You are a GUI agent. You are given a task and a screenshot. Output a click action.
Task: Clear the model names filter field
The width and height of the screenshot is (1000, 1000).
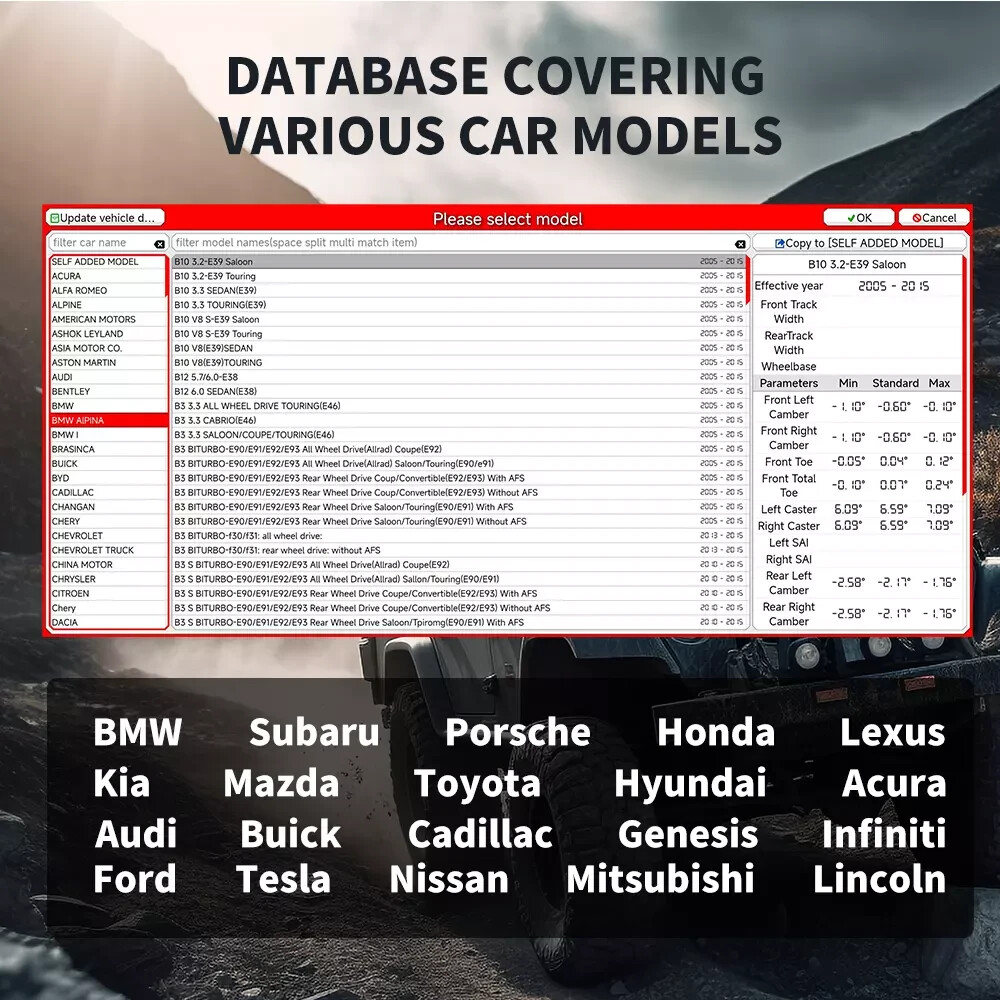(x=740, y=244)
